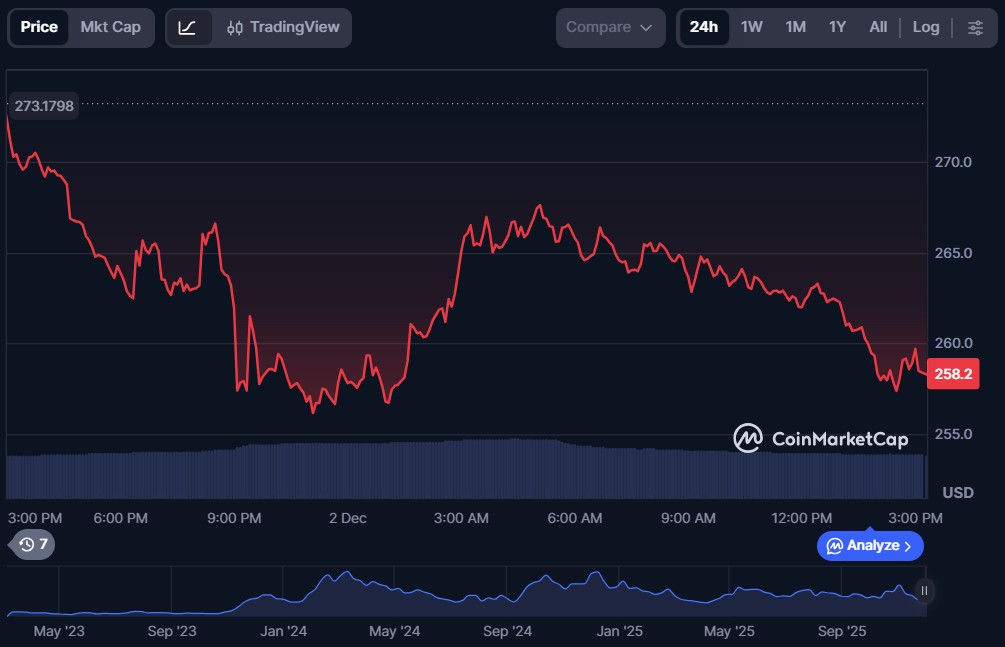This screenshot has height=647, width=1005.
Task: Select the 24h time range
Action: (703, 27)
